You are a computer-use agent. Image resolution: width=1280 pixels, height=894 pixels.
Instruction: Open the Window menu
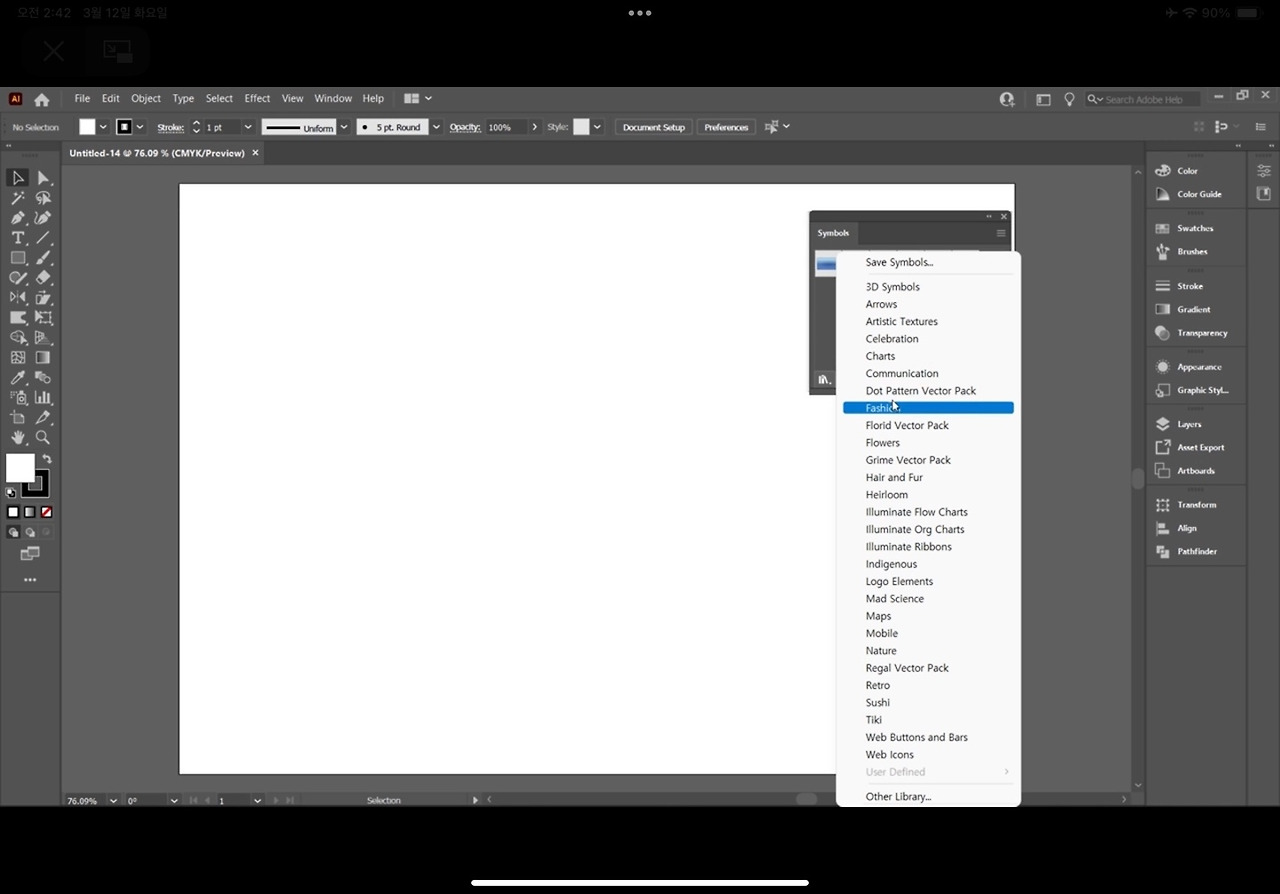tap(333, 99)
